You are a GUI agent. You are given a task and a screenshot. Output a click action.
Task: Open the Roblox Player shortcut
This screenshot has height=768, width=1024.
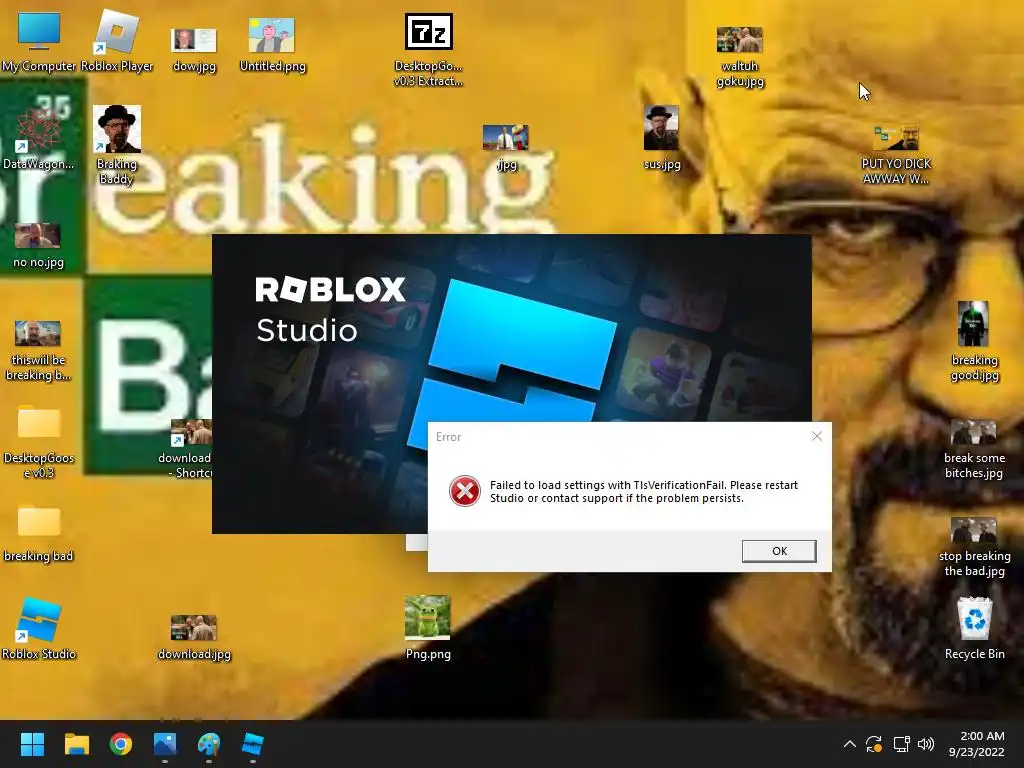pyautogui.click(x=117, y=41)
